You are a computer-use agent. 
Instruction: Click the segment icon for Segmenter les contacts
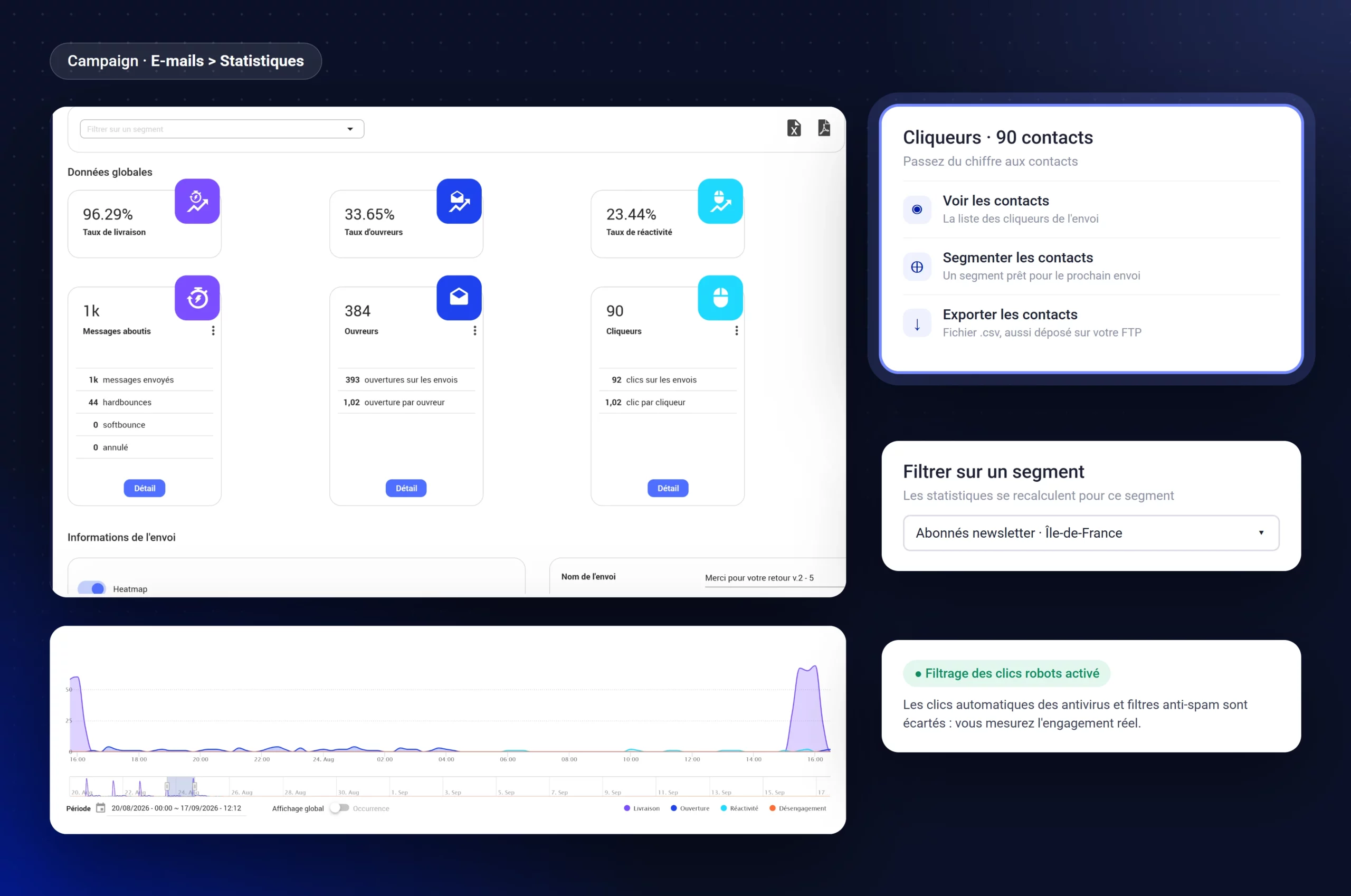pos(917,267)
